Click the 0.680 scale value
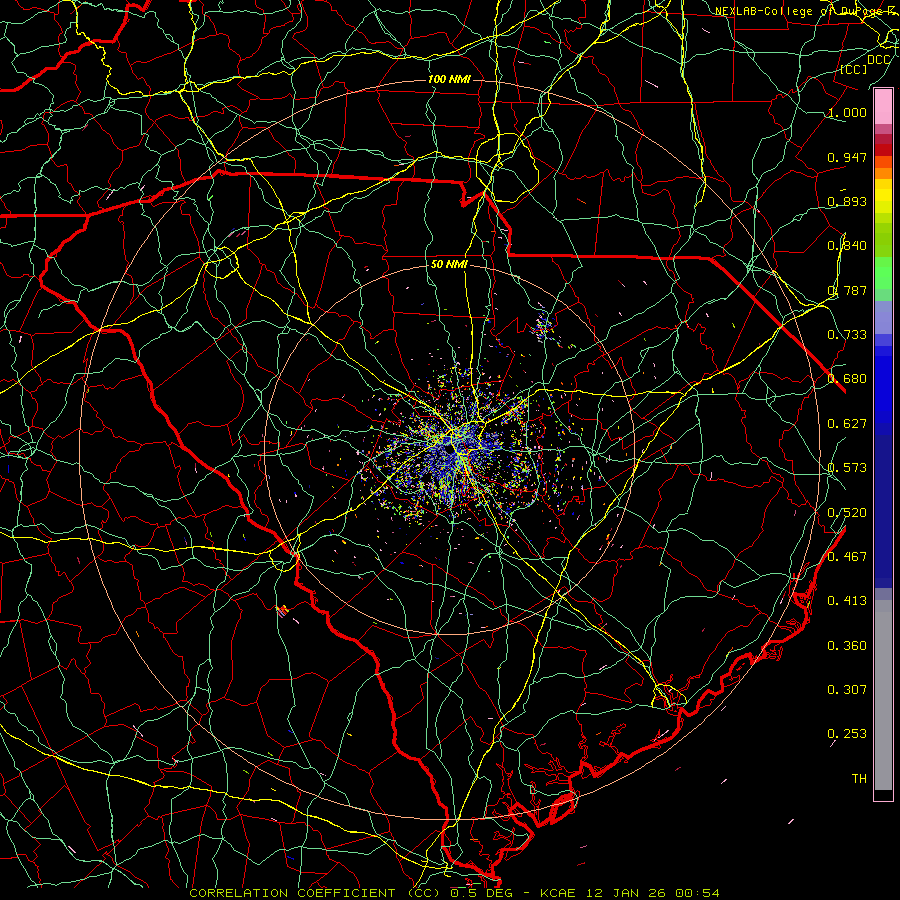The height and width of the screenshot is (900, 900). [847, 379]
